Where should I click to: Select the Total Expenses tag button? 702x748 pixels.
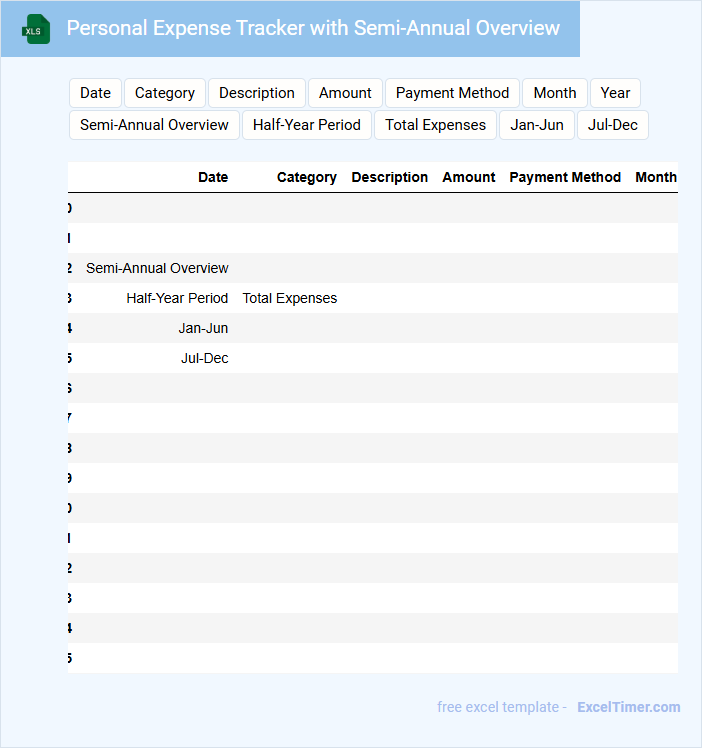click(x=435, y=125)
